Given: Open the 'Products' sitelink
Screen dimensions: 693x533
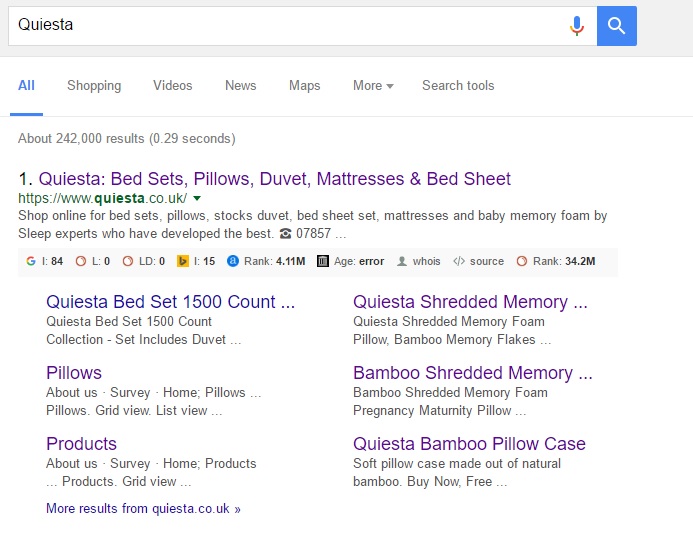Looking at the screenshot, I should [x=81, y=444].
